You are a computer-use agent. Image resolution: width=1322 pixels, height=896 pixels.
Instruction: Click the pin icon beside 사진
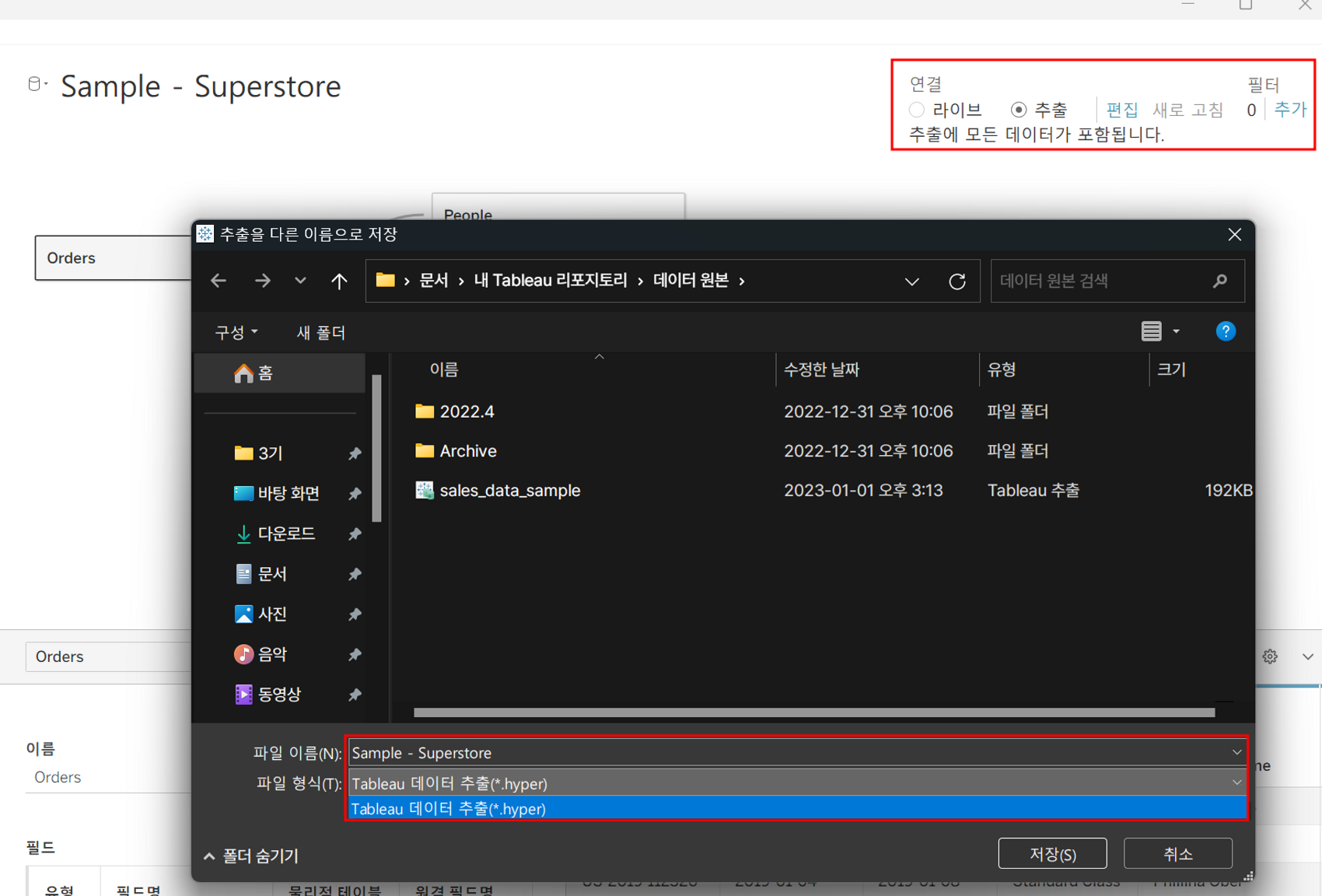tap(355, 614)
